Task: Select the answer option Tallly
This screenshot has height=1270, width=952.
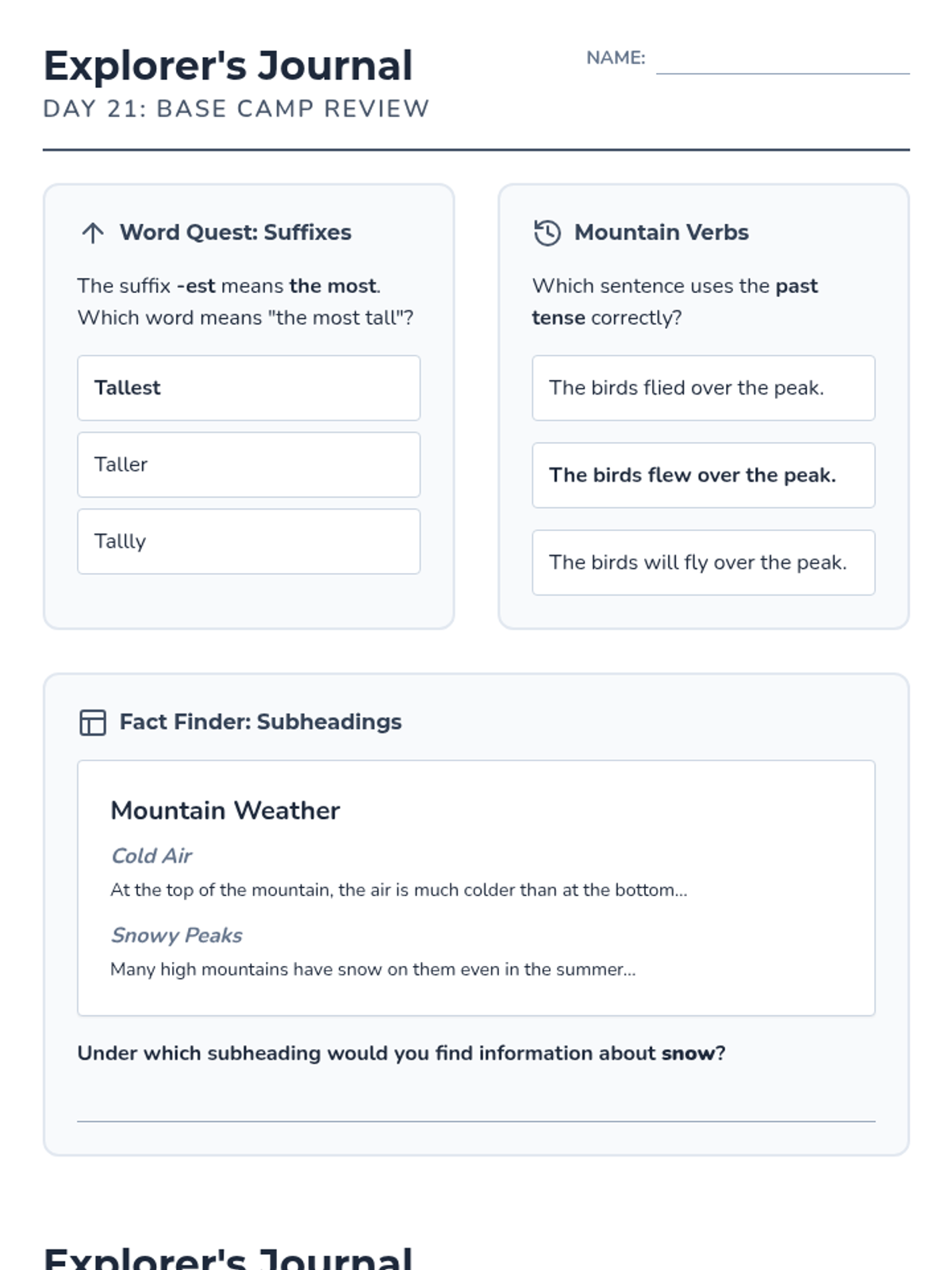Action: coord(248,541)
